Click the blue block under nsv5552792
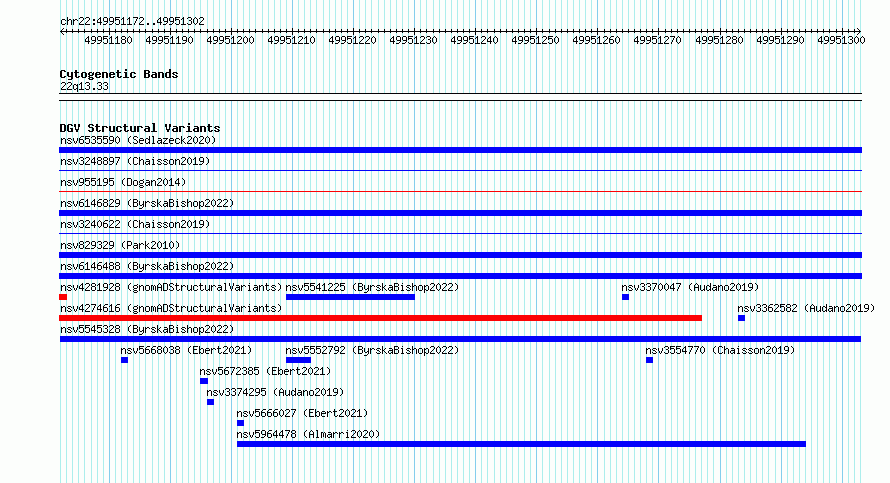Viewport: 890px width, 483px height. [299, 360]
